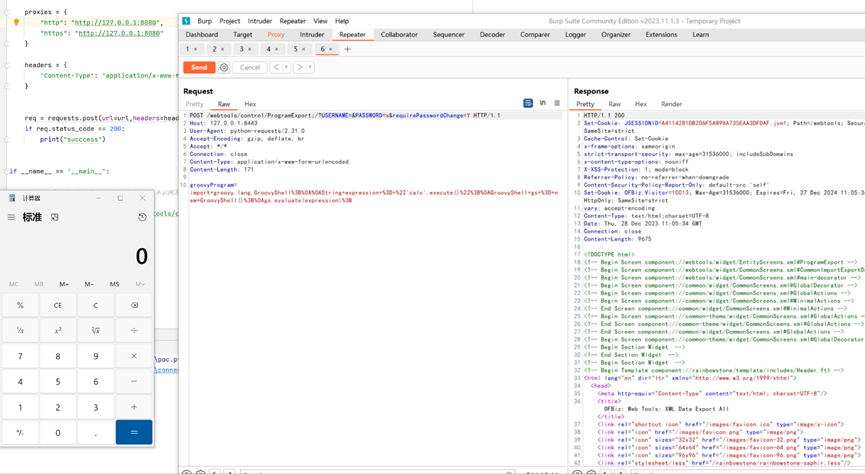Click Calculator x squared key
The width and height of the screenshot is (865, 474).
(58, 331)
